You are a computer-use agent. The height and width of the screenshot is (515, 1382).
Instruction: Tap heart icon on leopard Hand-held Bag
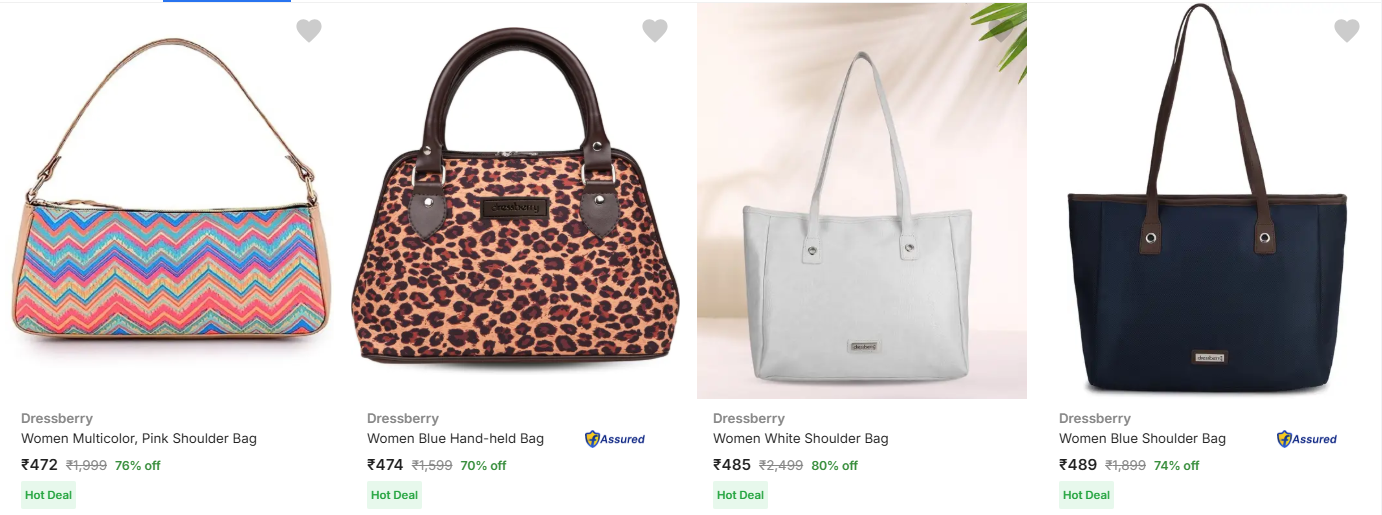[x=655, y=31]
